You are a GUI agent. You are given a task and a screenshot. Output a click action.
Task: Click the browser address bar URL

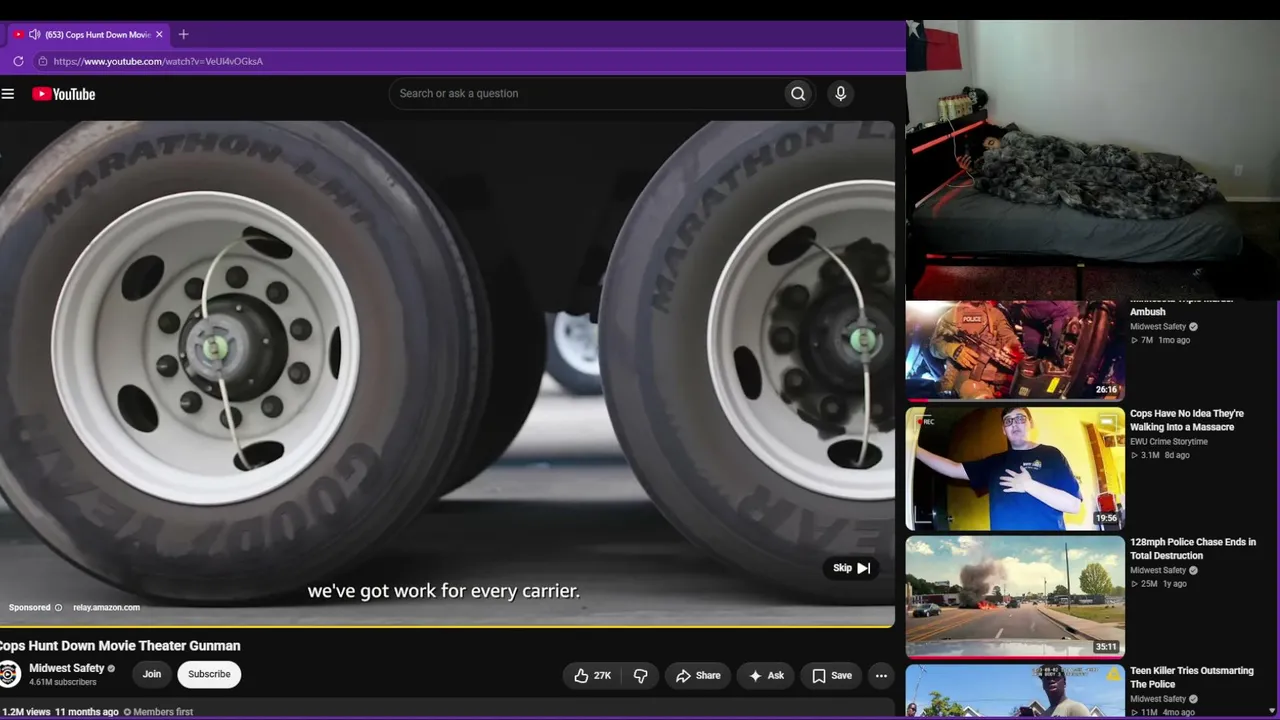click(x=158, y=61)
